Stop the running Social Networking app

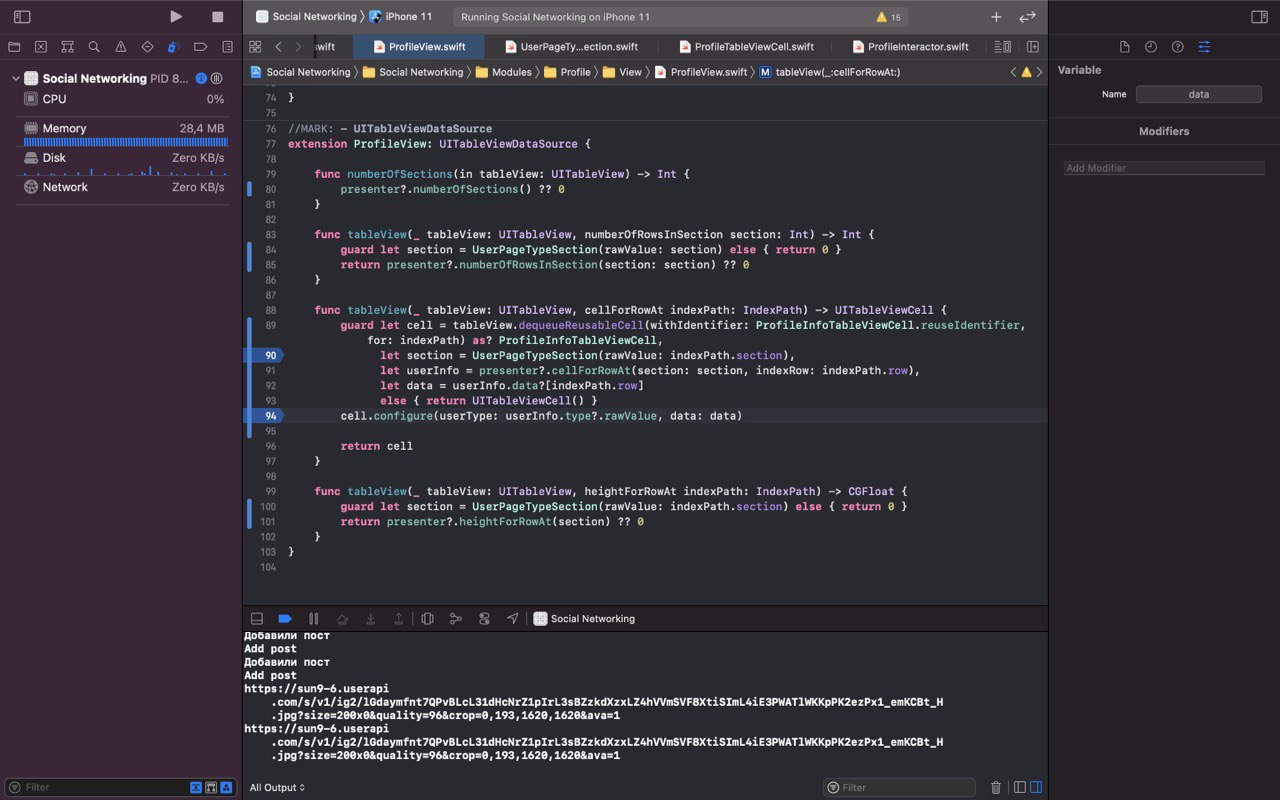tap(217, 17)
